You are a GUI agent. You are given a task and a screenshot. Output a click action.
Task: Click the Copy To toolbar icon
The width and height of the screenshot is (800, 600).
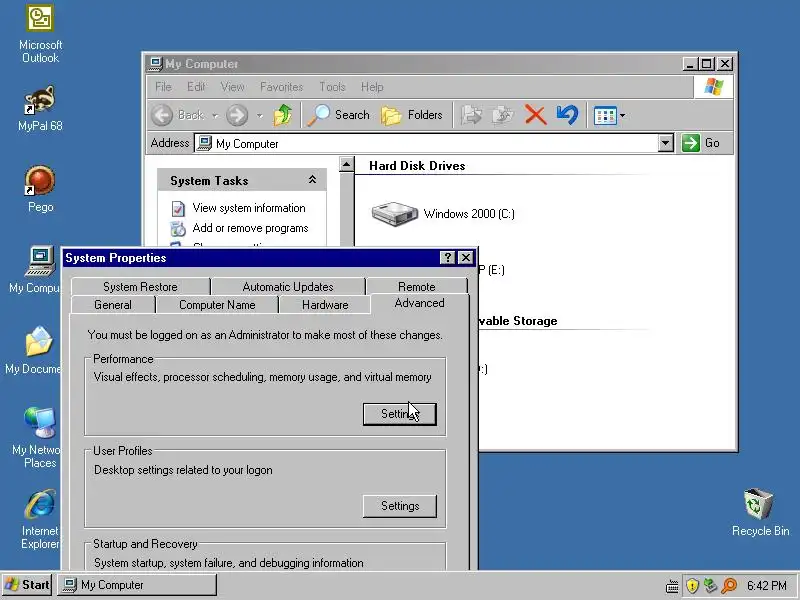pyautogui.click(x=503, y=115)
